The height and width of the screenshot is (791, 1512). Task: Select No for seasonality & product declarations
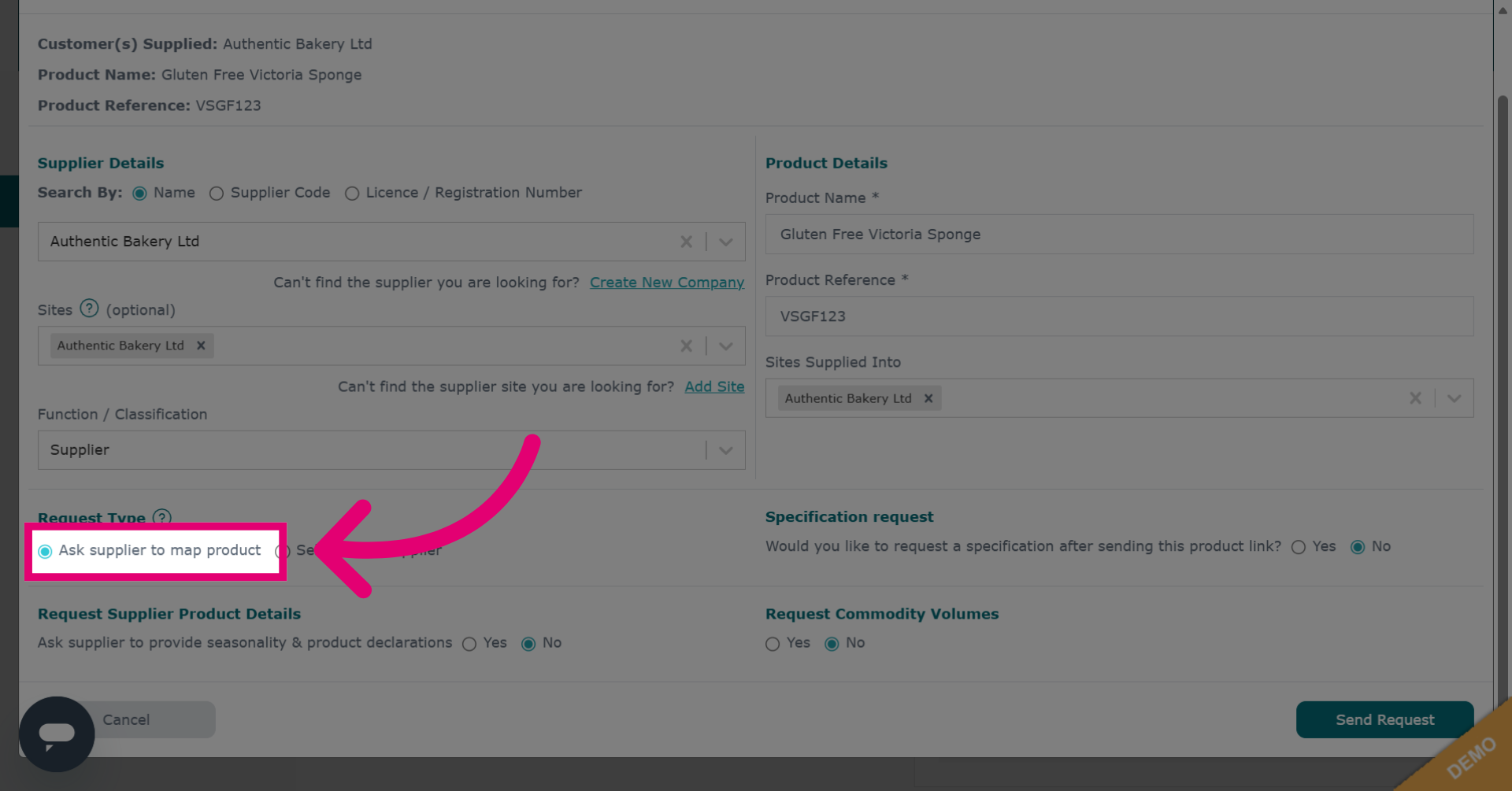[528, 644]
